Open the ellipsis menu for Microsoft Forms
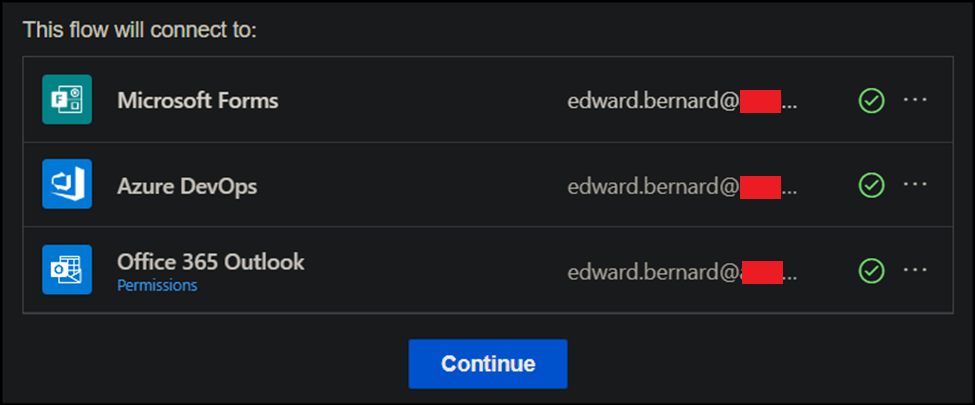Image resolution: width=975 pixels, height=405 pixels. pos(916,100)
